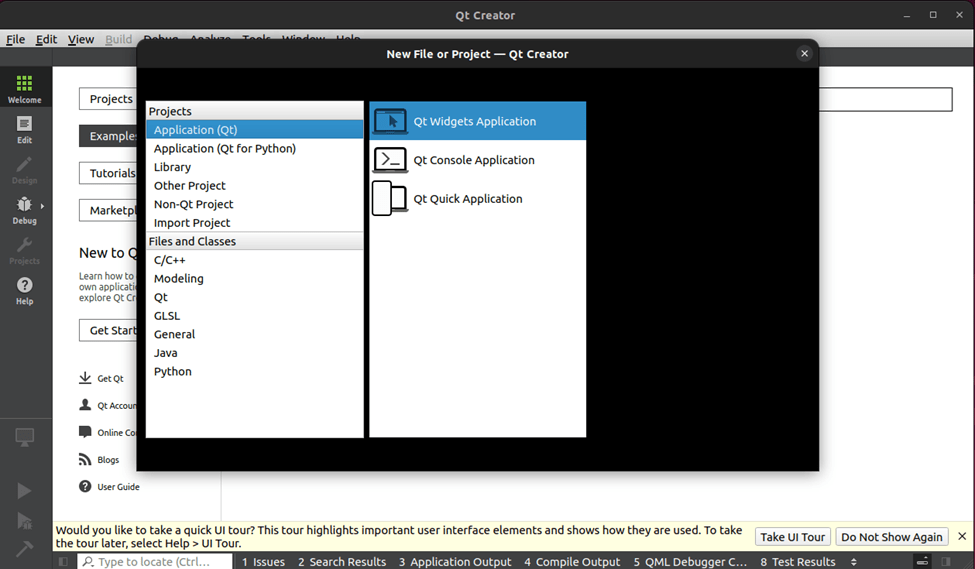975x569 pixels.
Task: Click the Projects button on Welcome page
Action: [x=108, y=99]
